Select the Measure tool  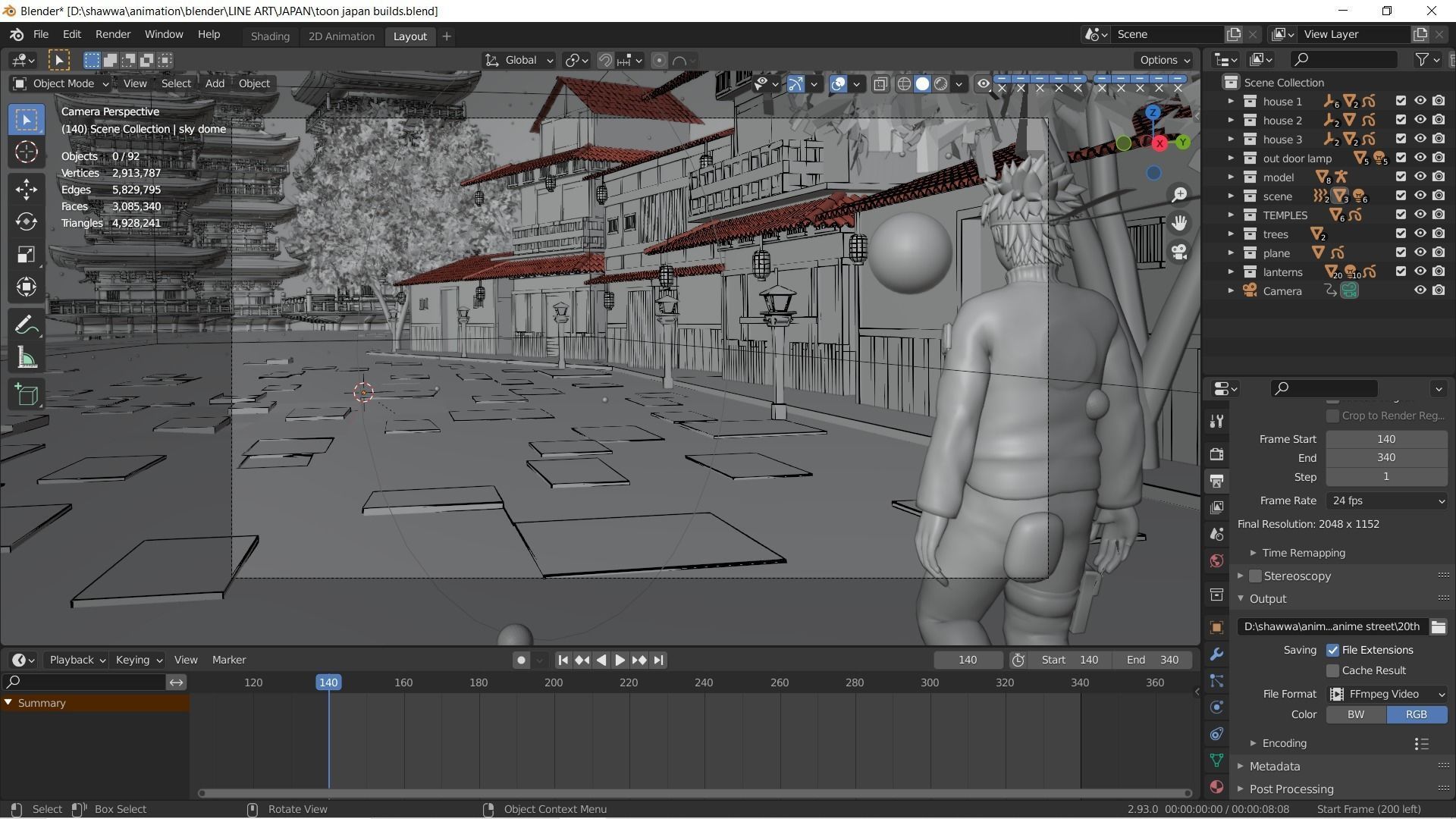coord(27,358)
